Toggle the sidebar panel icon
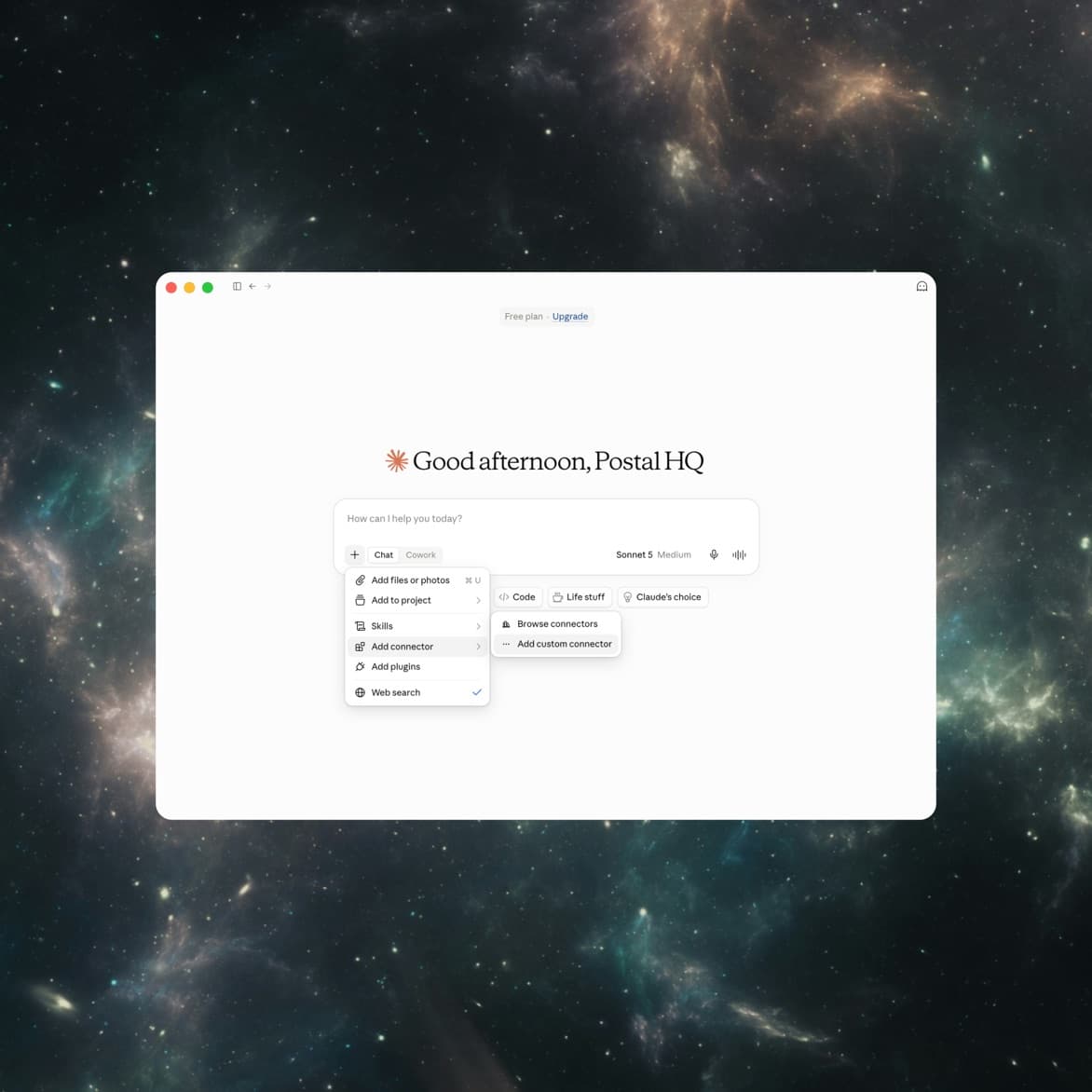1092x1092 pixels. 237,286
